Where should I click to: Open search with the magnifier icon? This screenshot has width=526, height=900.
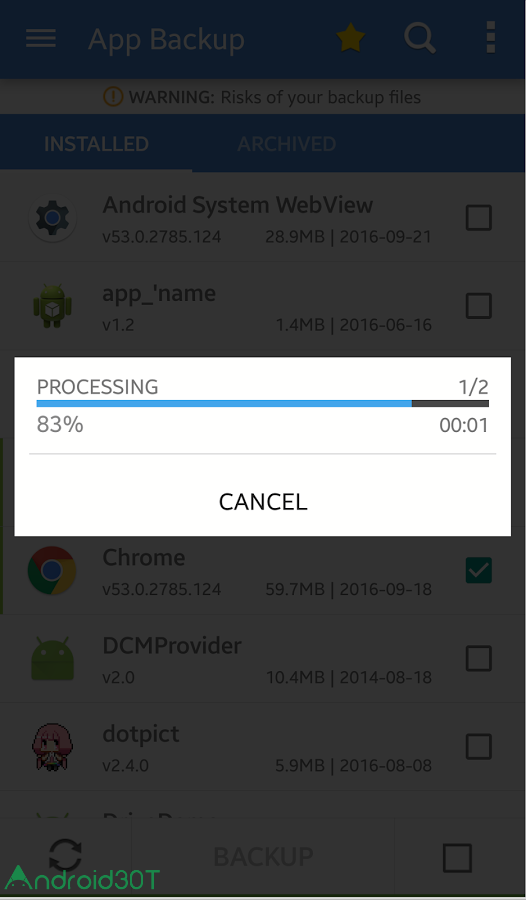420,38
